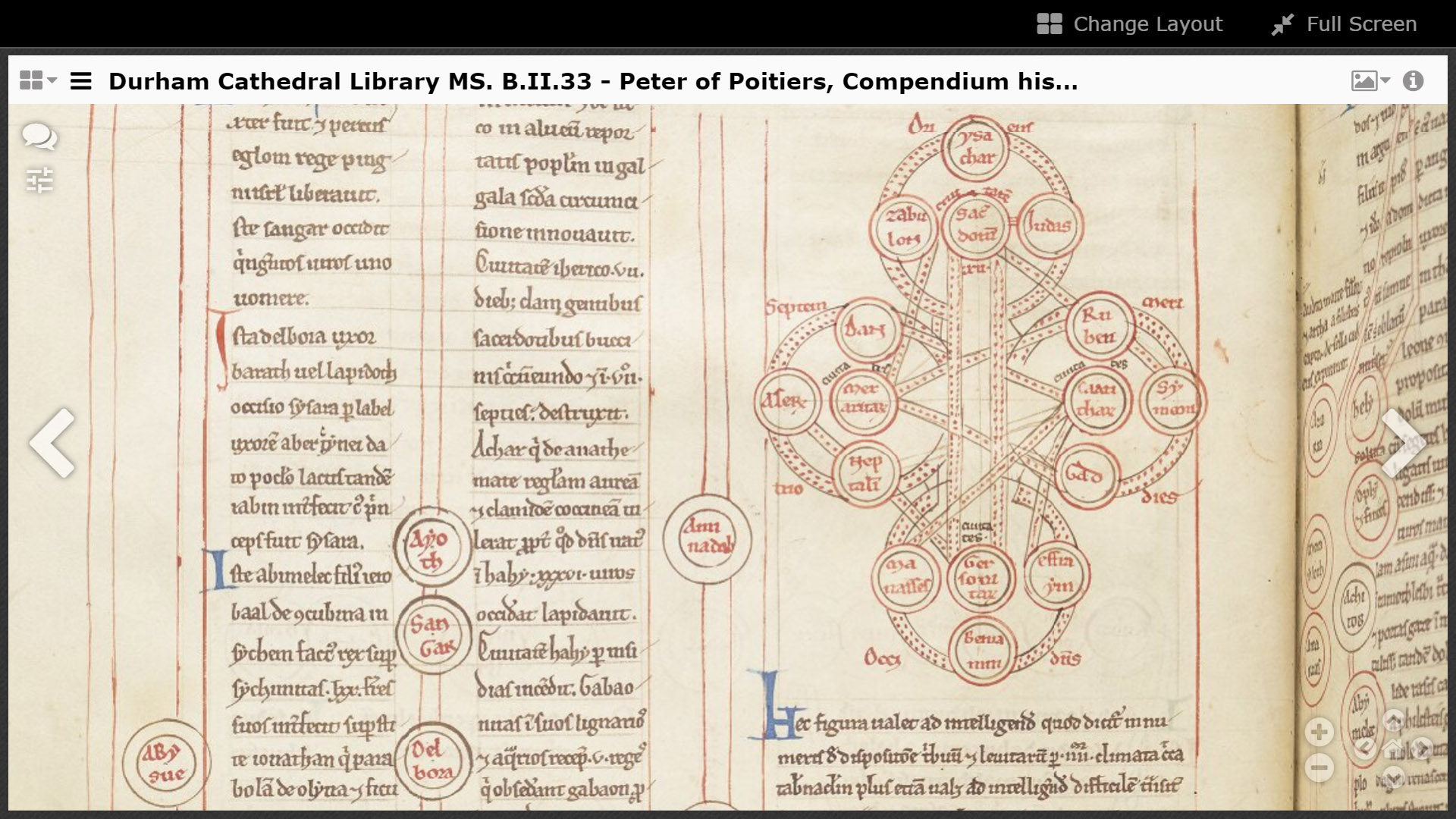Image resolution: width=1456 pixels, height=819 pixels.
Task: Zoom out with the minus button
Action: pyautogui.click(x=1319, y=767)
